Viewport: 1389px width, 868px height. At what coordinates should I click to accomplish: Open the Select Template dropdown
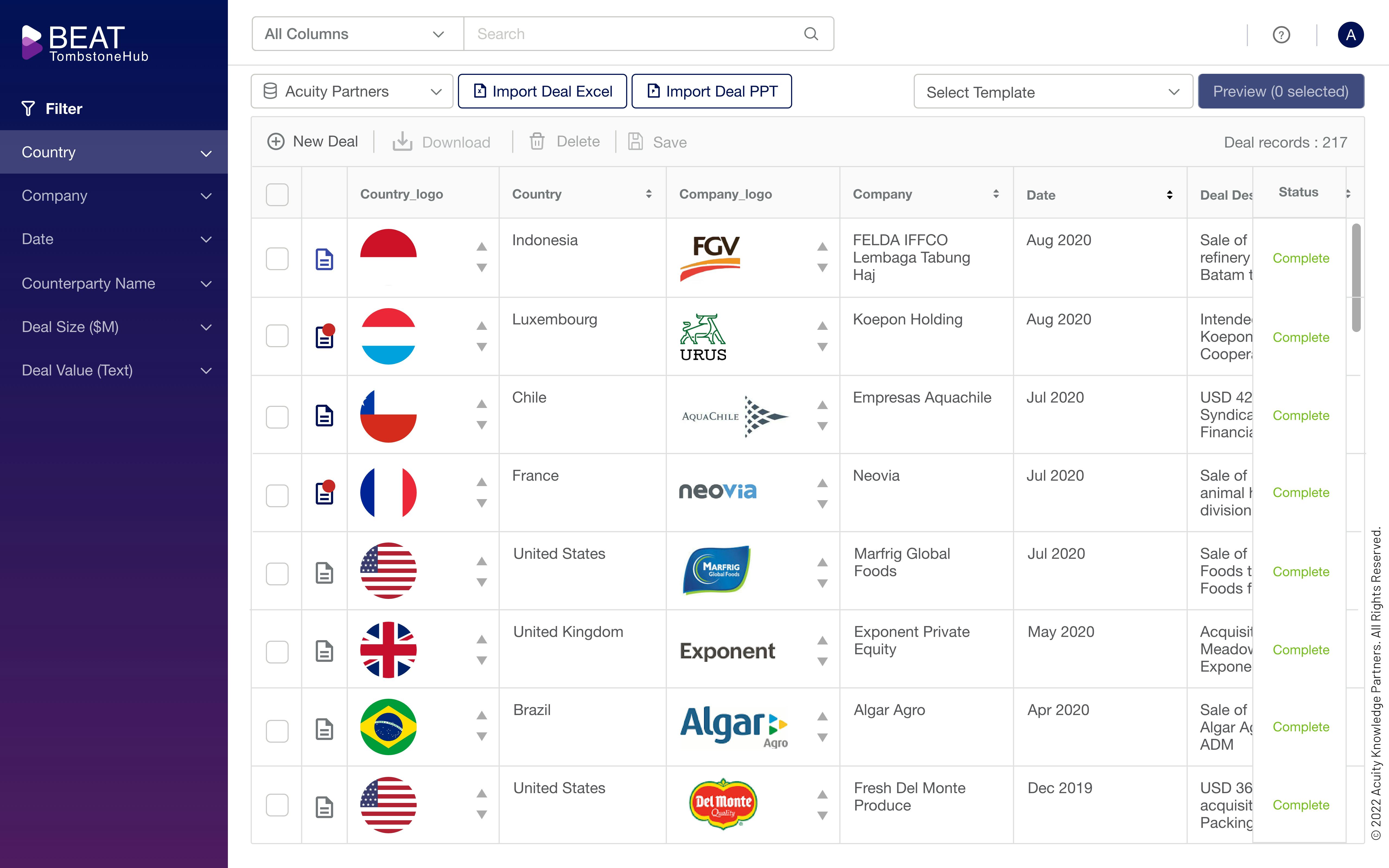(1053, 92)
